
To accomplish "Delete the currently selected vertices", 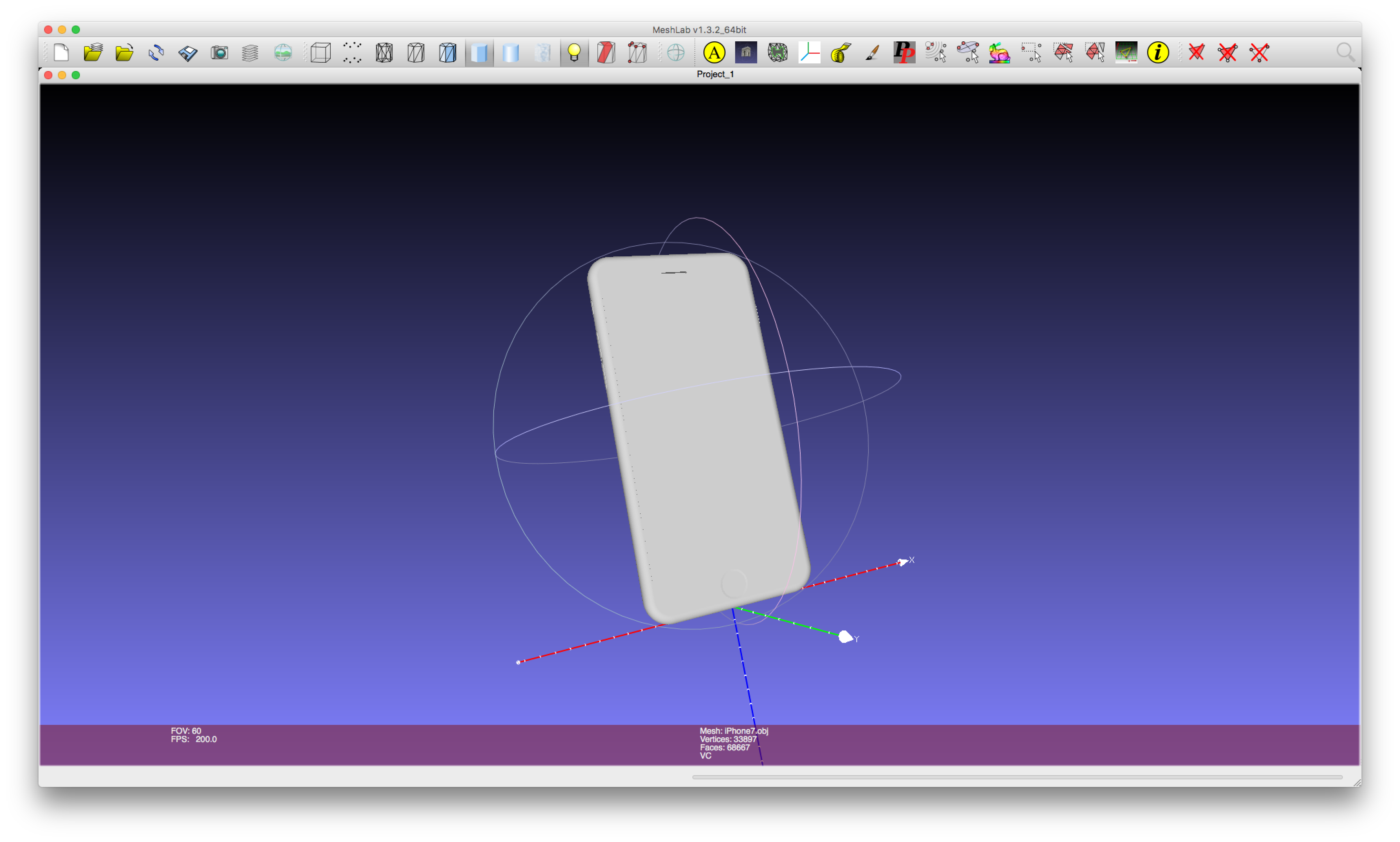I will point(1259,53).
